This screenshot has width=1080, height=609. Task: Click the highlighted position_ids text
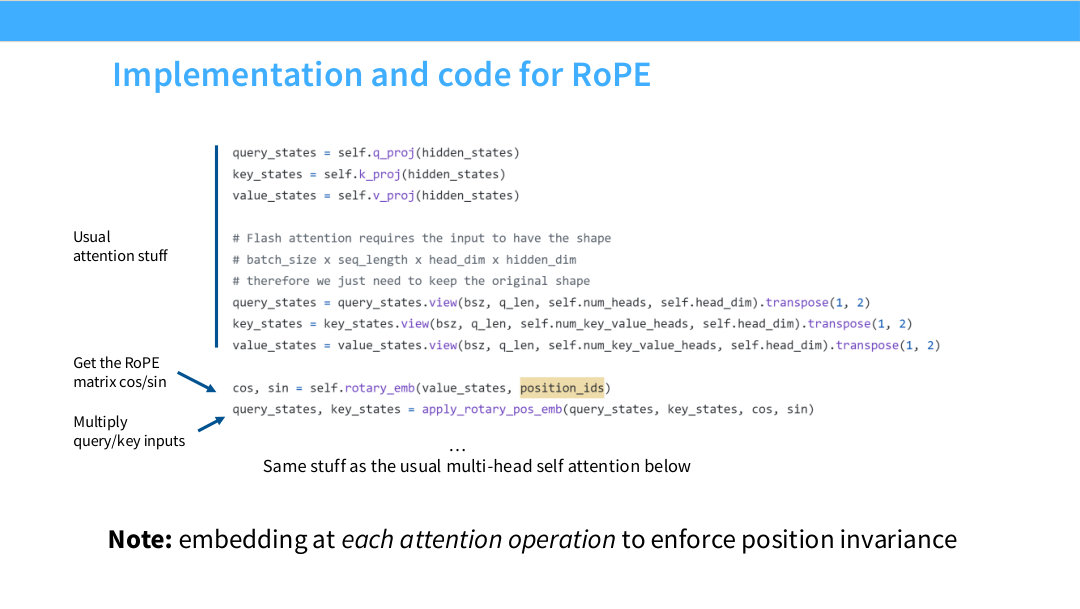[x=562, y=388]
